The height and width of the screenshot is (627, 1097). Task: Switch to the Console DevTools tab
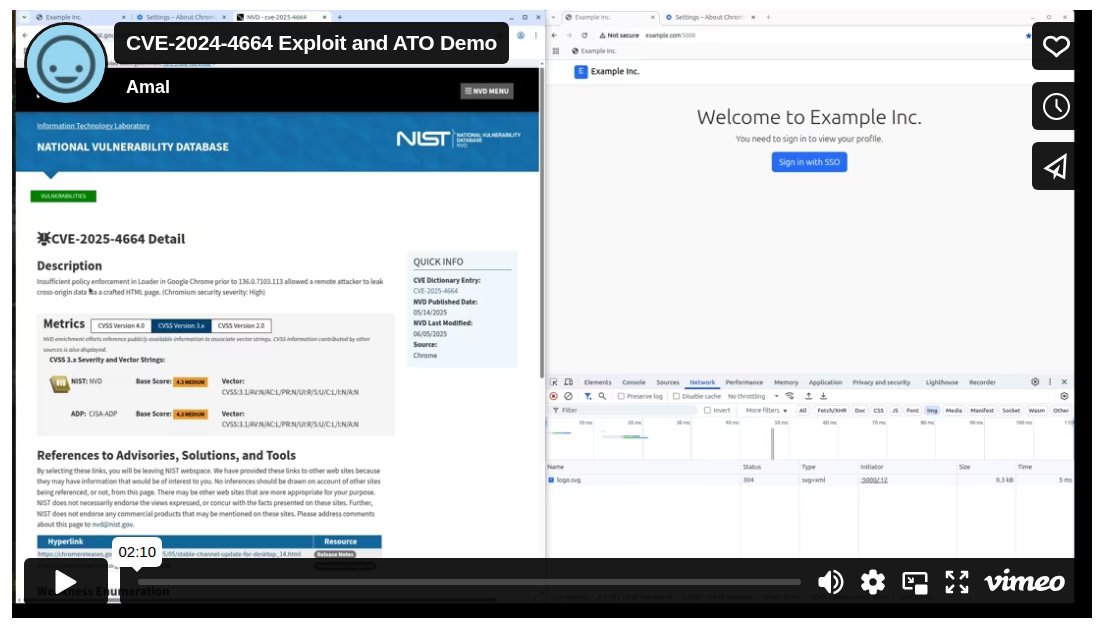634,382
